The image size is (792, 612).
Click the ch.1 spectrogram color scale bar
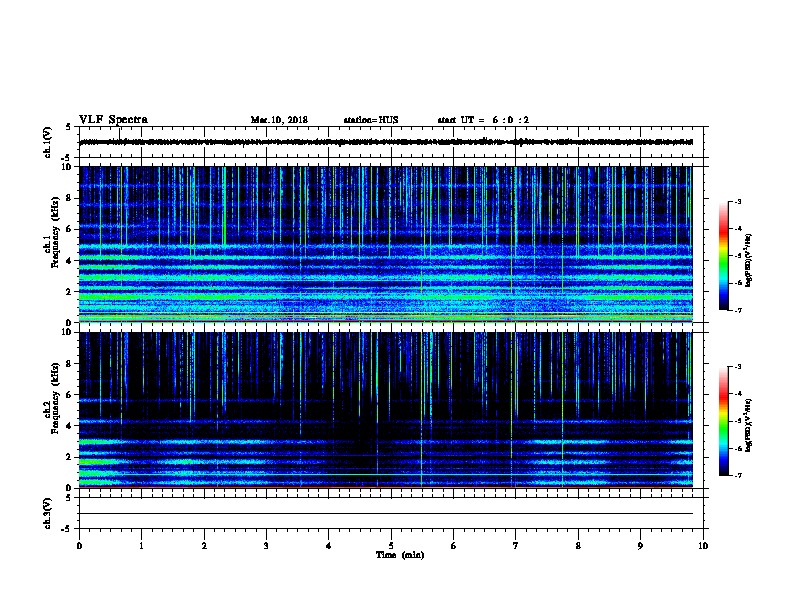click(724, 256)
